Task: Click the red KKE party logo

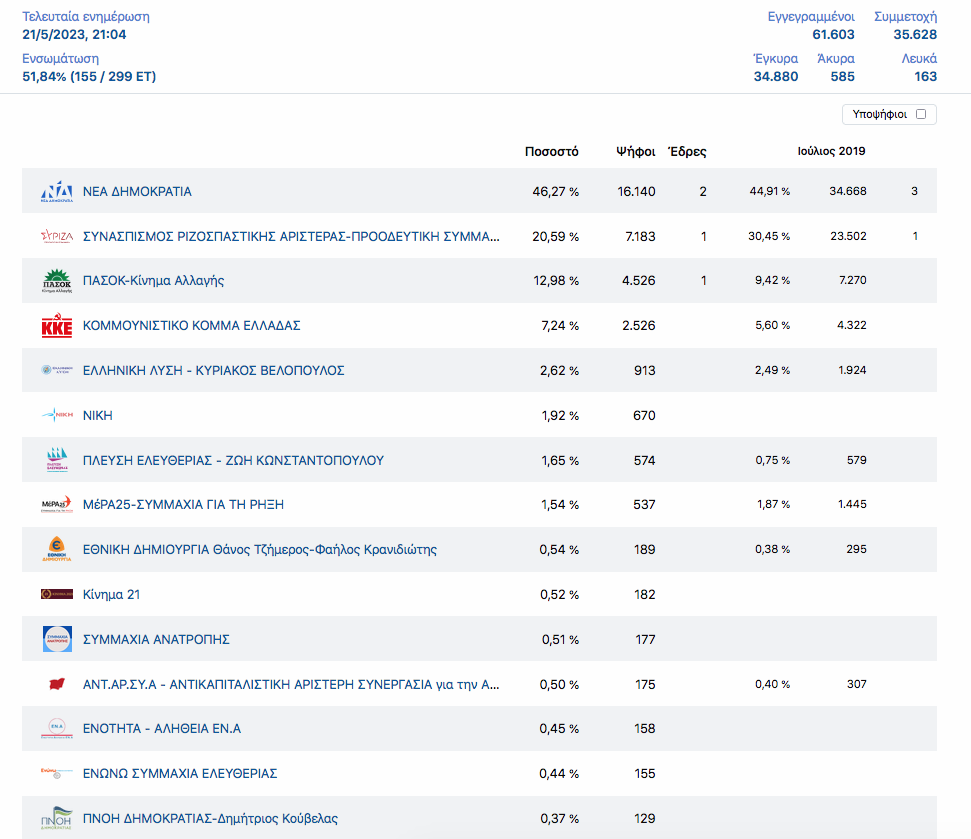Action: click(57, 327)
